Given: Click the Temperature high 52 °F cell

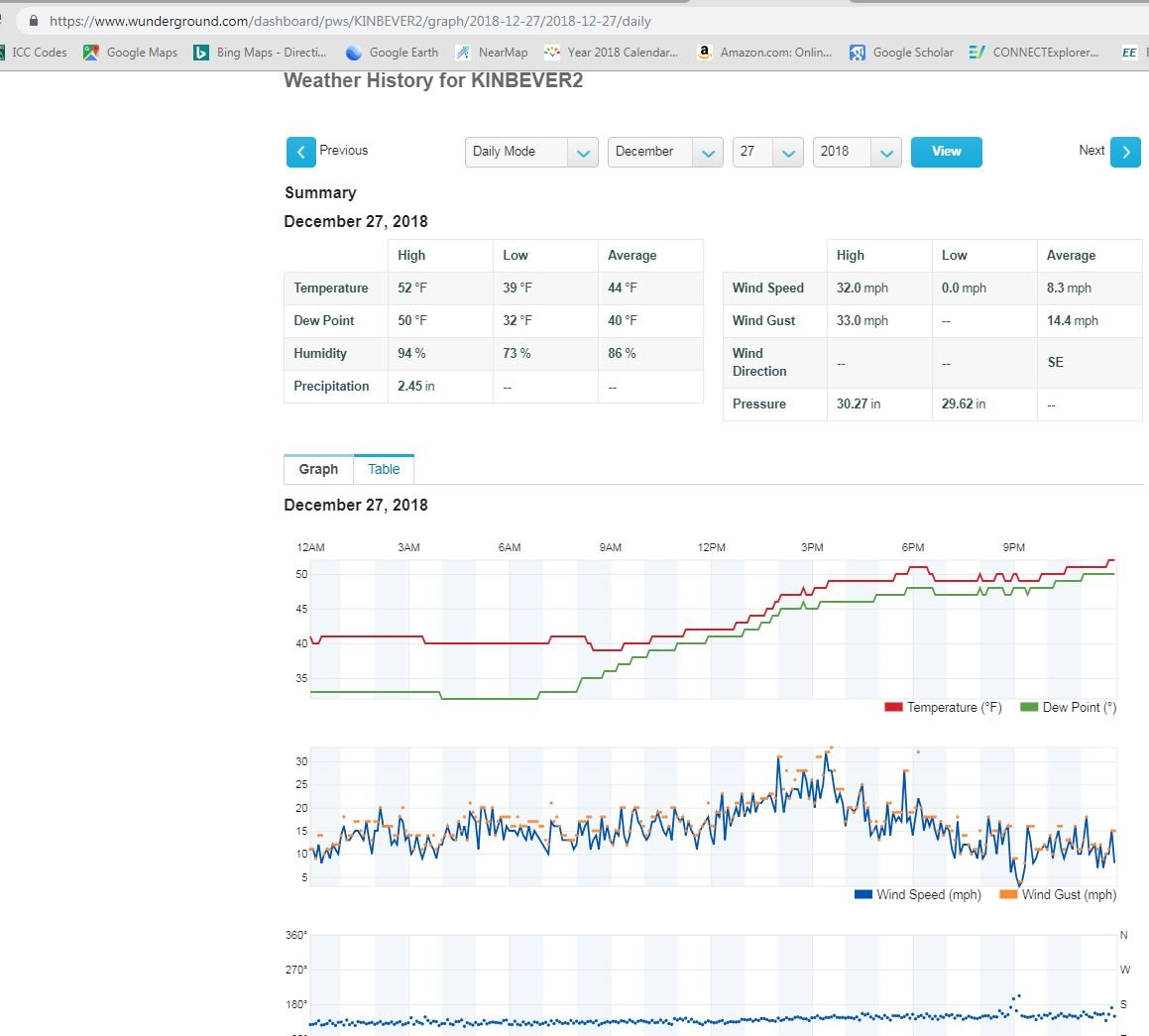Looking at the screenshot, I should (440, 288).
